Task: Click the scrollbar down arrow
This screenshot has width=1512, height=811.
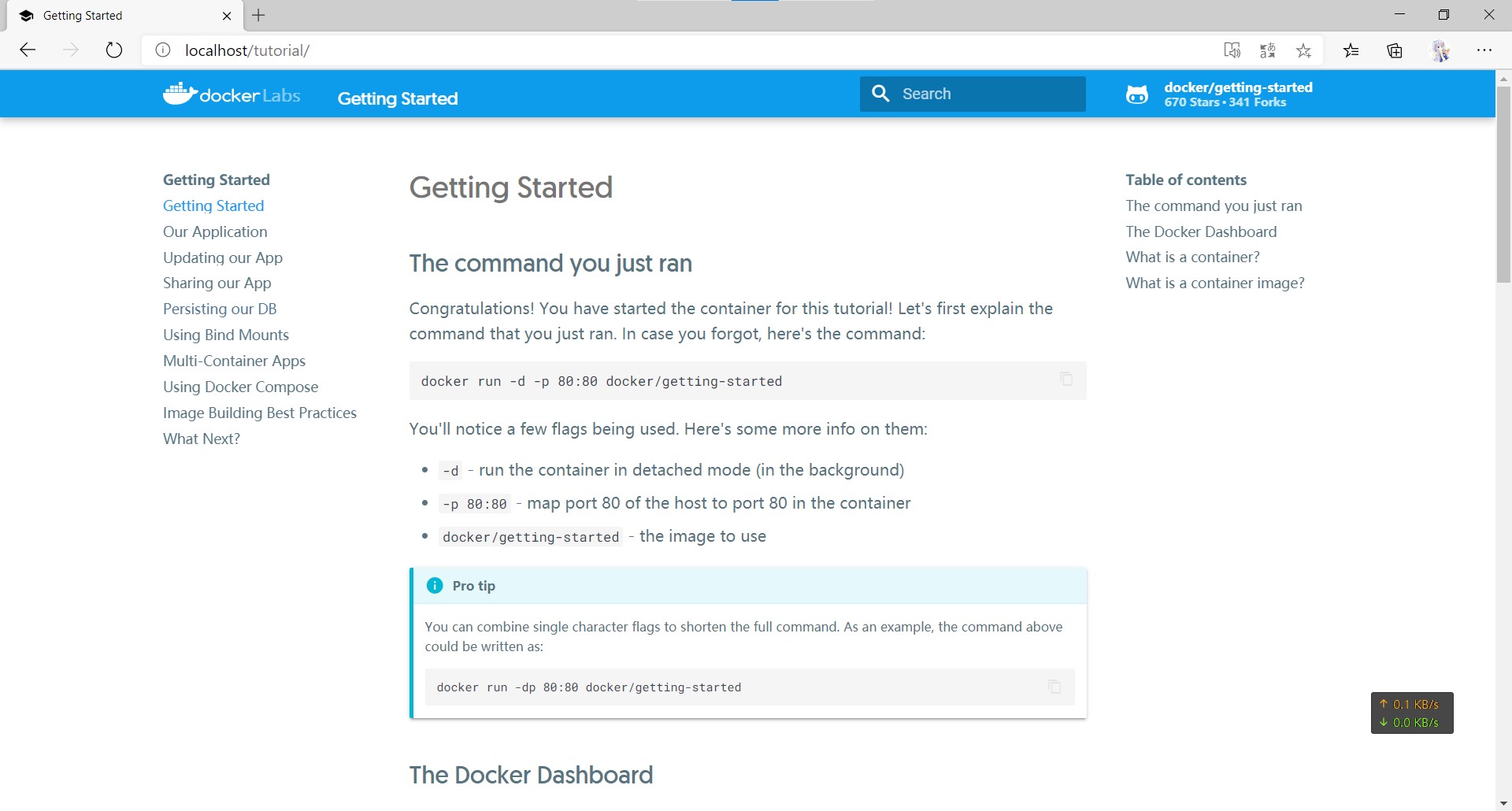Action: coord(1503,804)
